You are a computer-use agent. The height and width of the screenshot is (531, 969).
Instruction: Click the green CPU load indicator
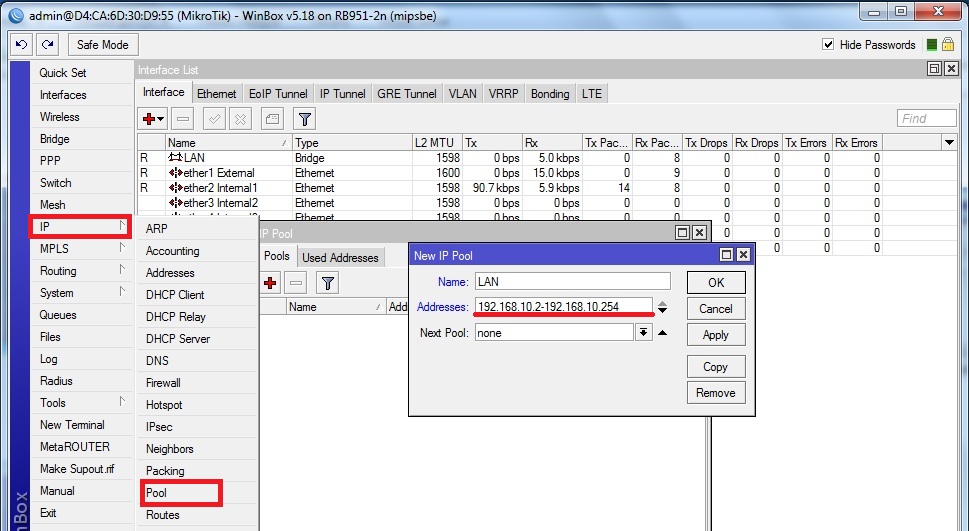coord(931,45)
